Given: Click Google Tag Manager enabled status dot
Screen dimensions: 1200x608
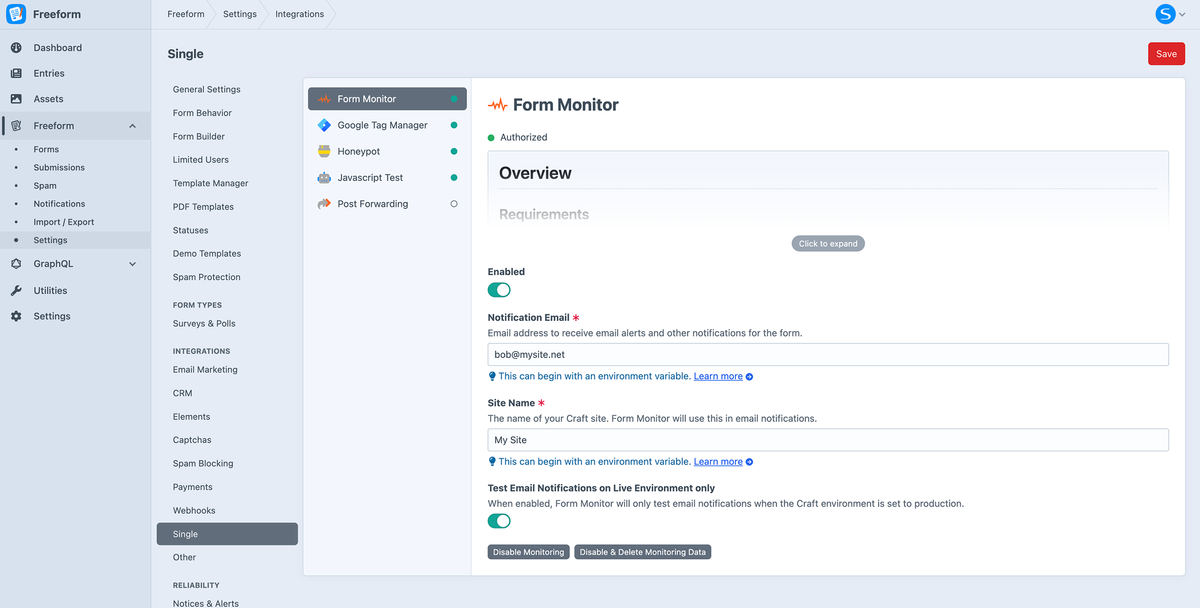Looking at the screenshot, I should (x=454, y=125).
